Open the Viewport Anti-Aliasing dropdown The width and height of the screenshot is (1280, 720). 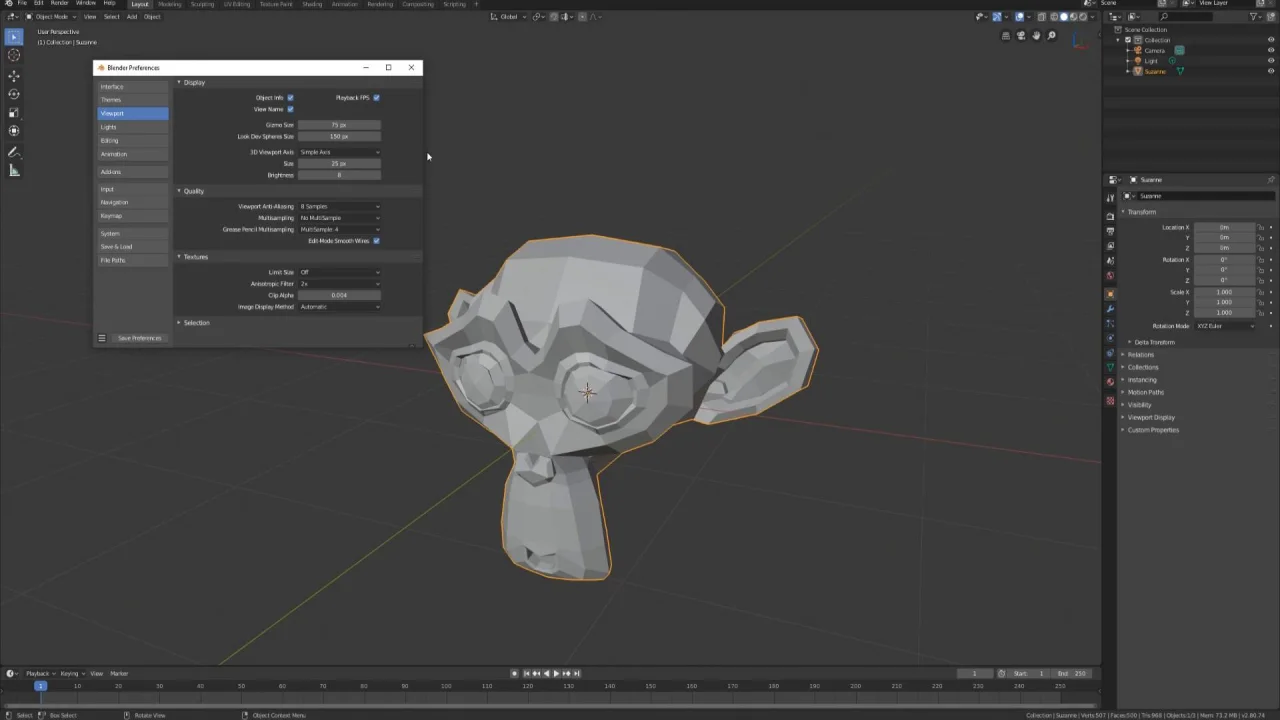(x=339, y=206)
